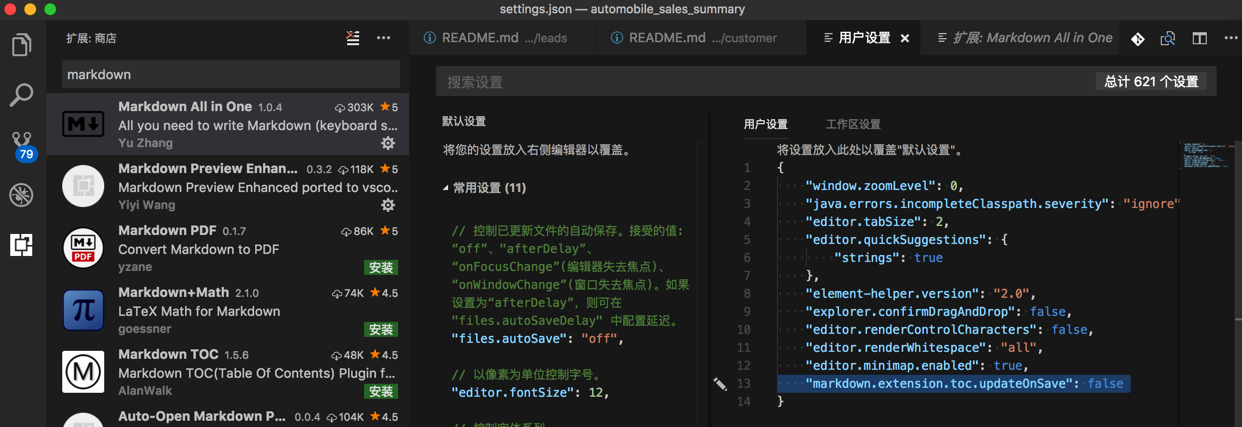This screenshot has height=427, width=1242.
Task: Collapse the 常用设置 (11) section
Action: tap(446, 188)
